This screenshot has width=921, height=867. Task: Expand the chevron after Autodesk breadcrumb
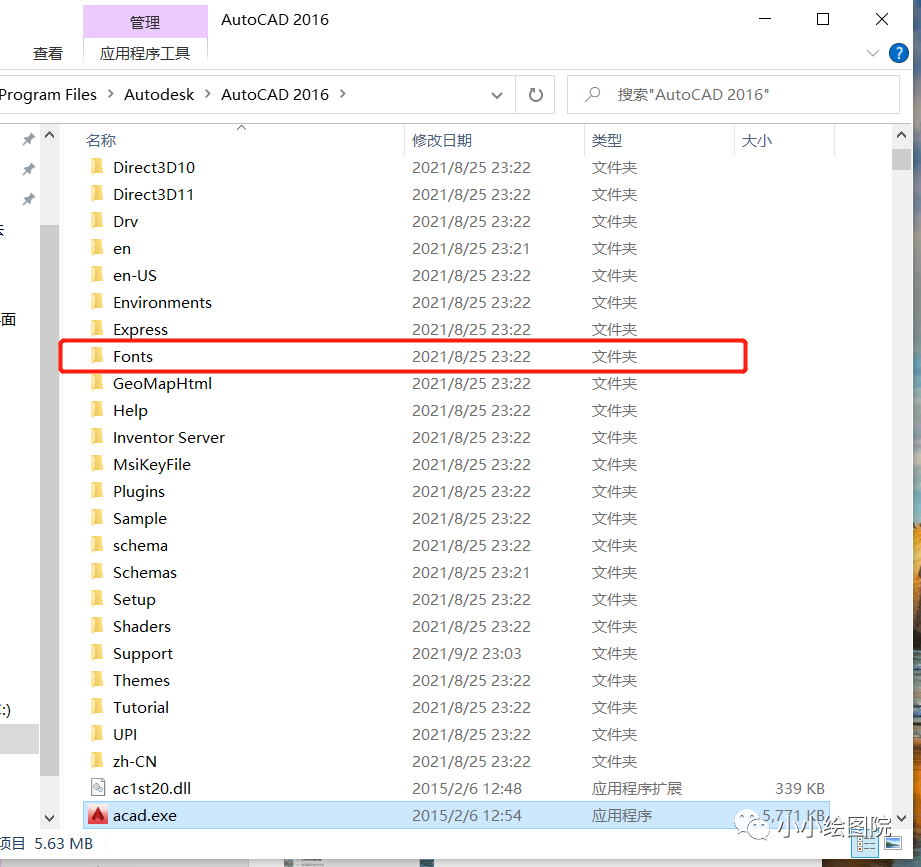(x=207, y=94)
